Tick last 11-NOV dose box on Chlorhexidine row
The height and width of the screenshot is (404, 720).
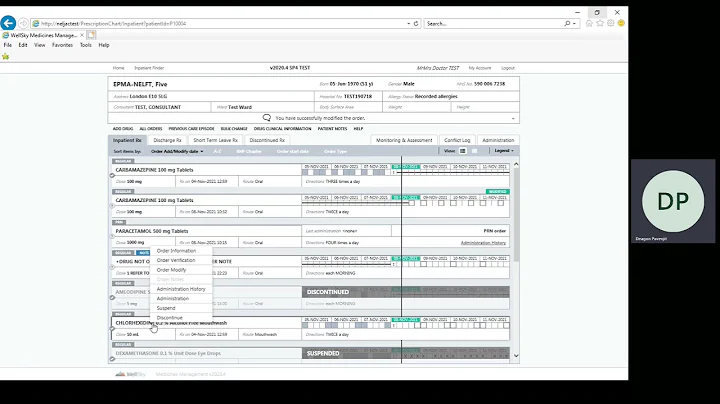click(x=506, y=325)
